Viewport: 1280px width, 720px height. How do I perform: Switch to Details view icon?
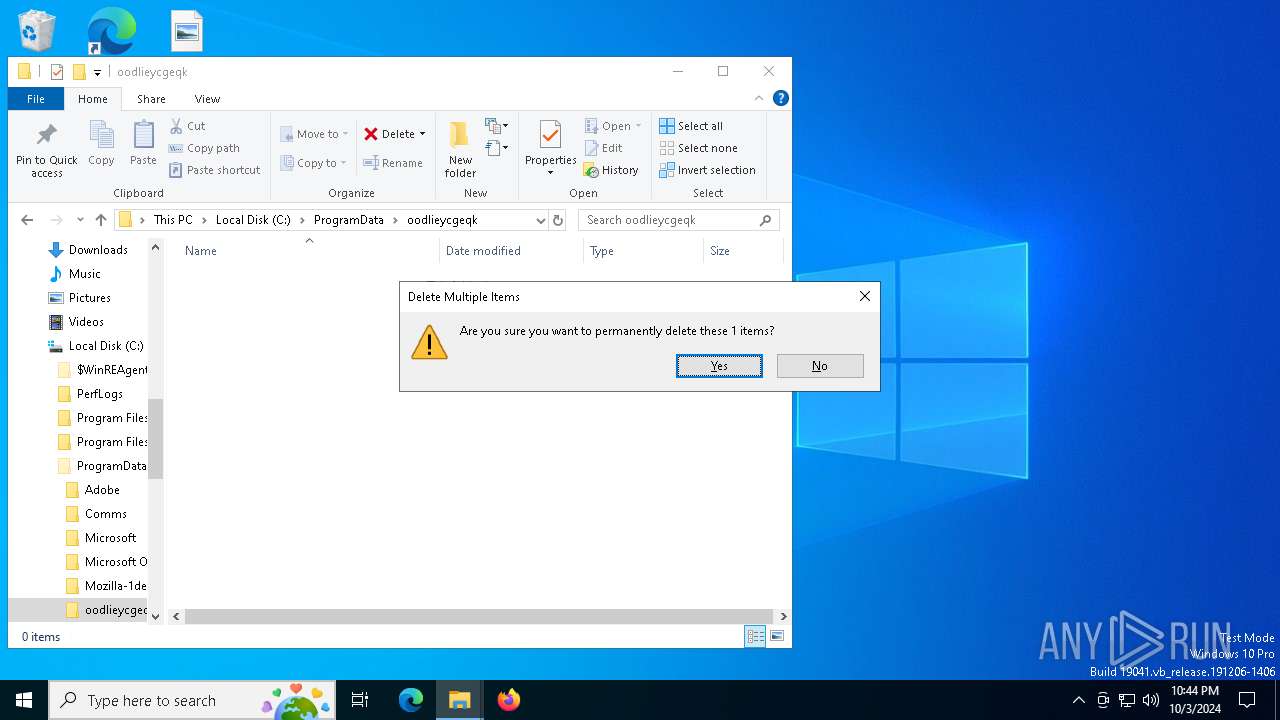point(755,636)
